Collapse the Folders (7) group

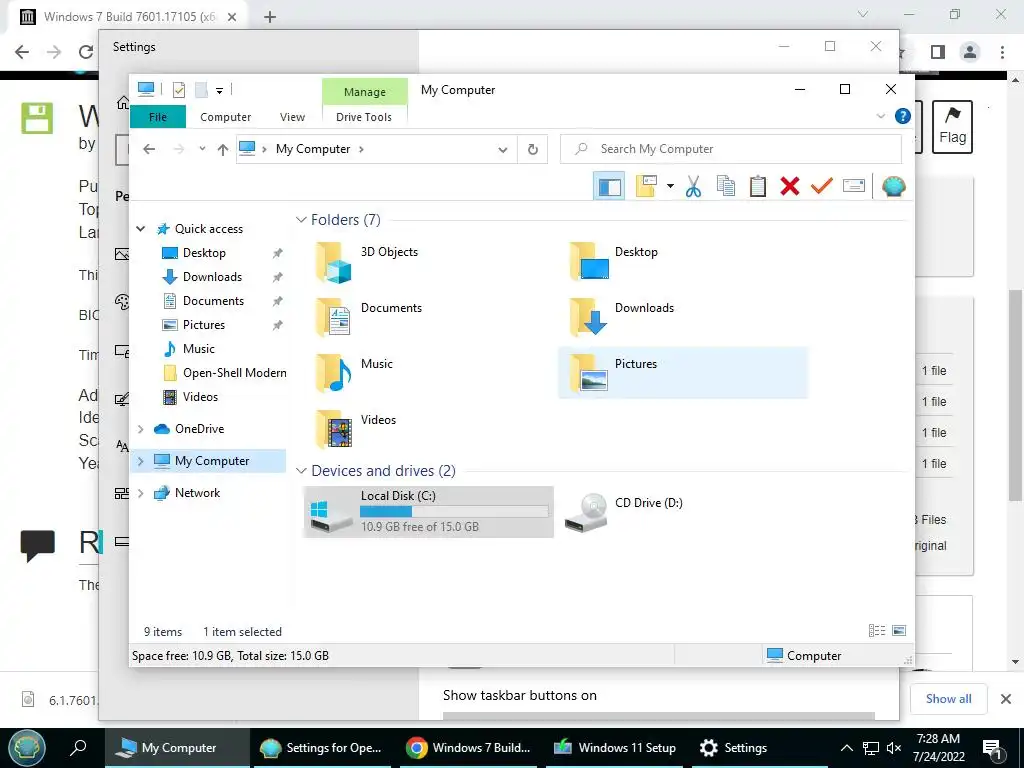[301, 219]
